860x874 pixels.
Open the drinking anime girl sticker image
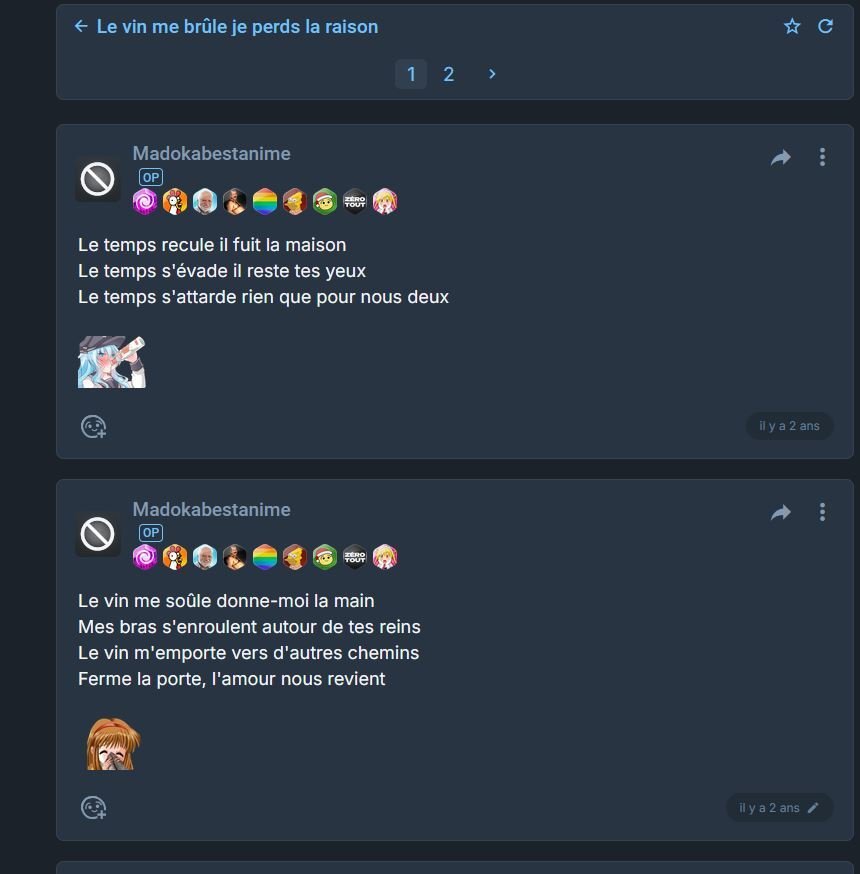coord(111,362)
